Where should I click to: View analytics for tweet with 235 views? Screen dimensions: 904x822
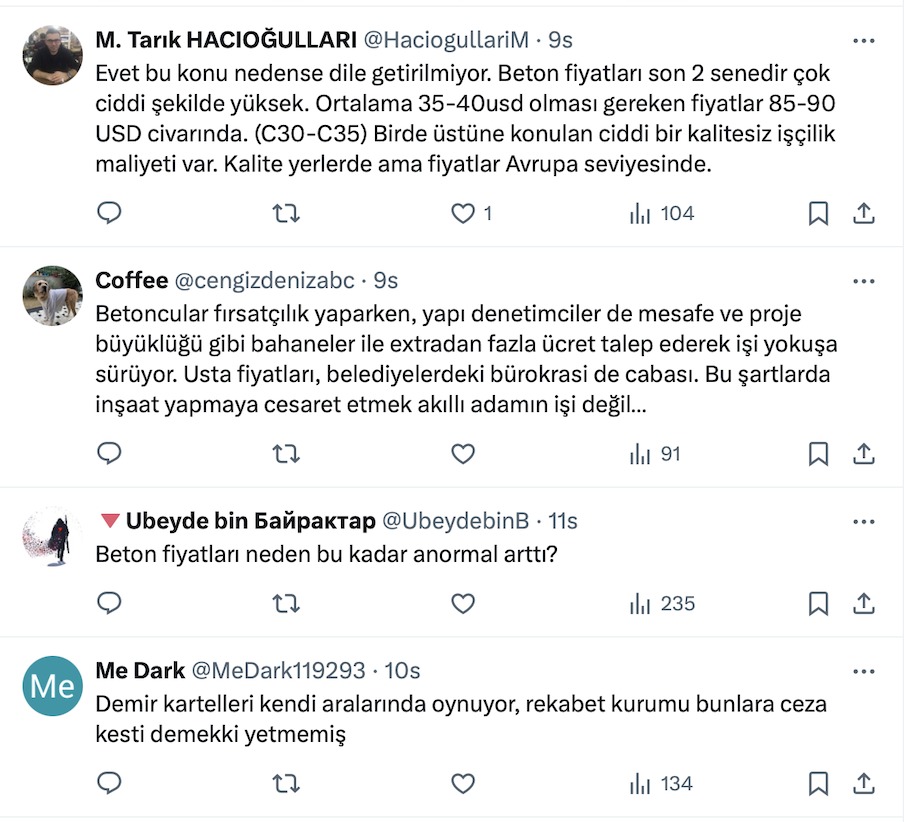661,604
